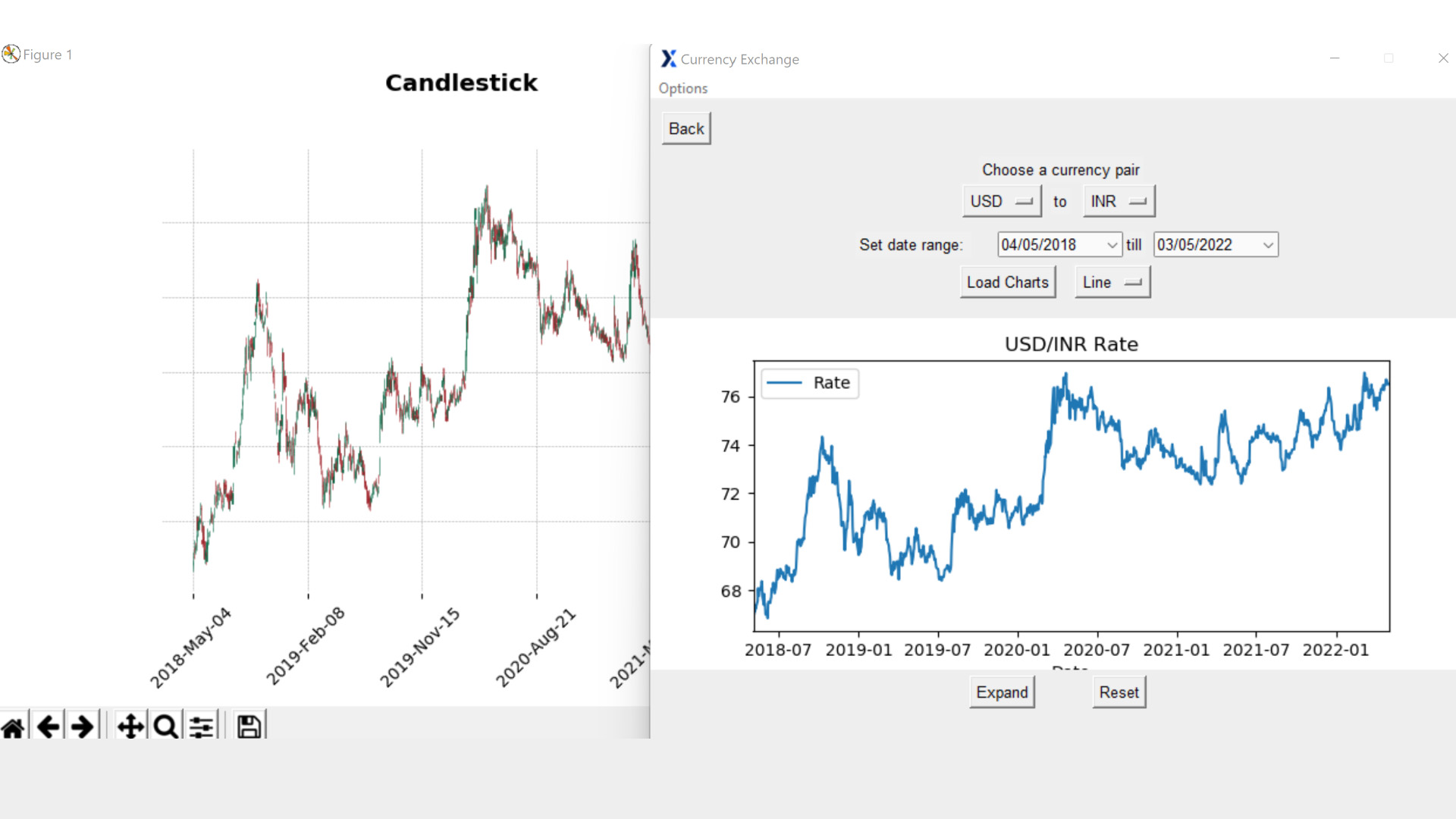
Task: Go forward to next view in Figure 1
Action: [82, 726]
